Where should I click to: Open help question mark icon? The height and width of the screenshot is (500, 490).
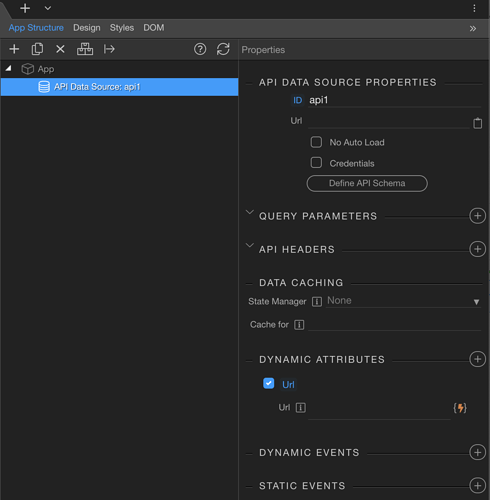click(200, 49)
